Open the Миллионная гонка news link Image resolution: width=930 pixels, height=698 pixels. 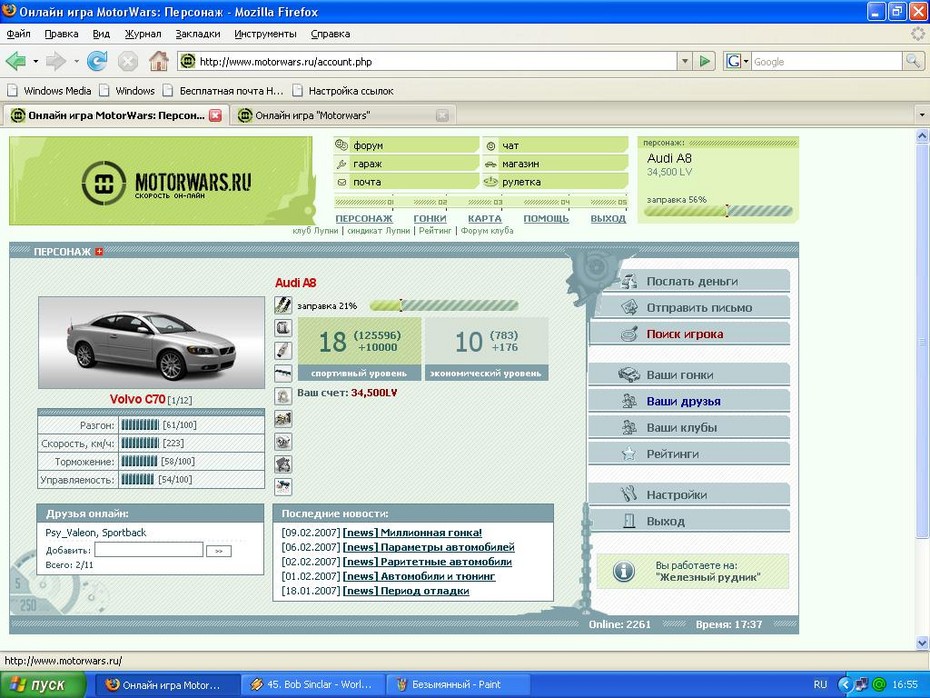click(412, 533)
